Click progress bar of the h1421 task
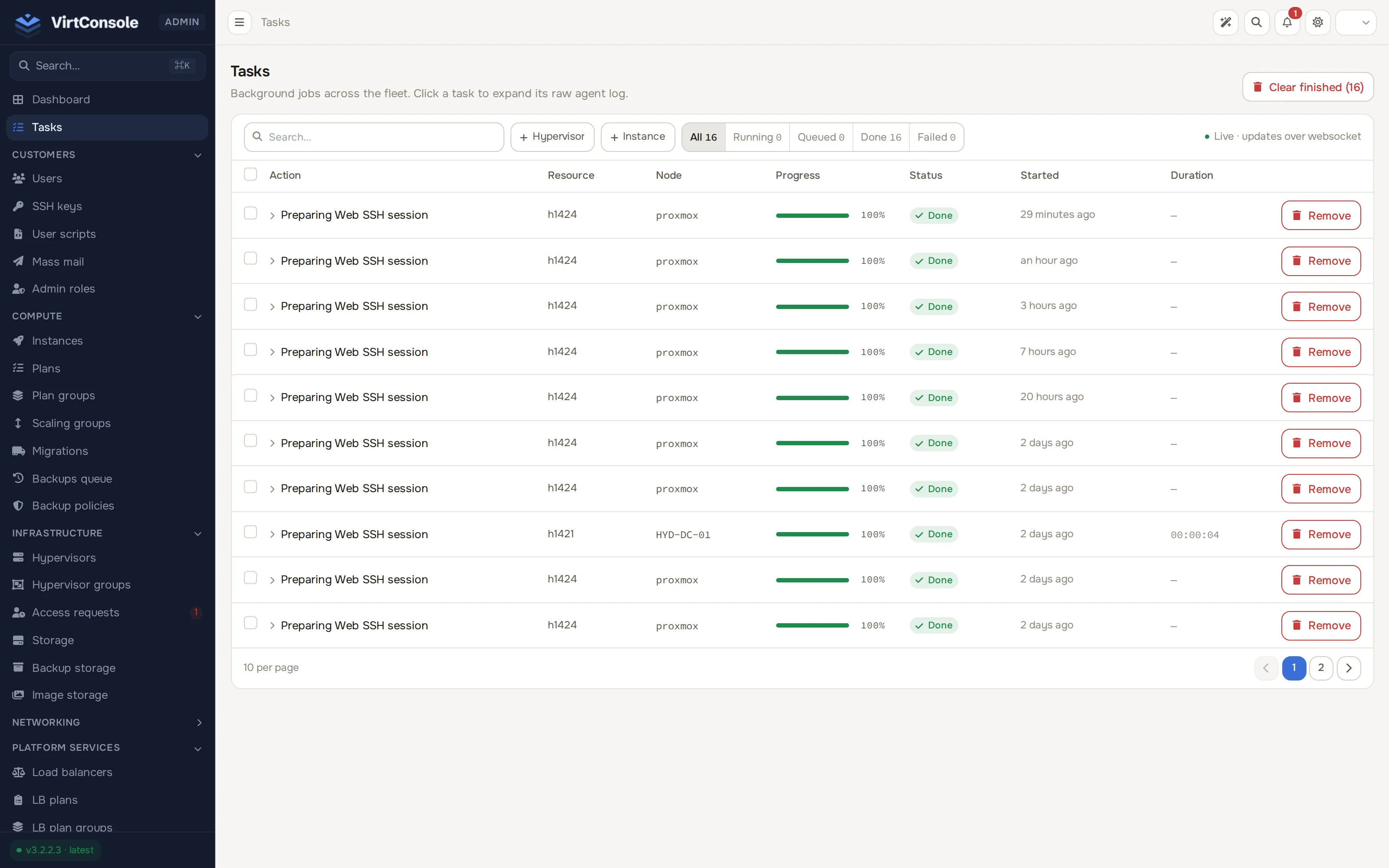The height and width of the screenshot is (868, 1389). 812,534
